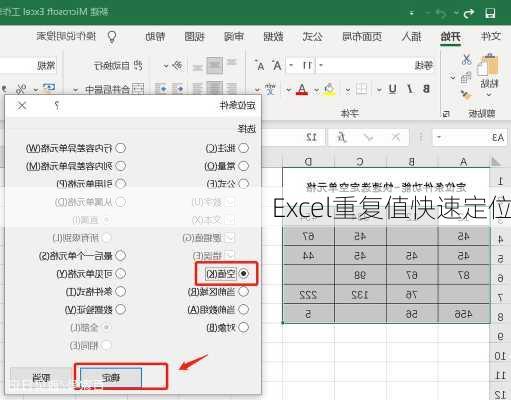Select 可见单元格(Y) radio button

tap(120, 274)
